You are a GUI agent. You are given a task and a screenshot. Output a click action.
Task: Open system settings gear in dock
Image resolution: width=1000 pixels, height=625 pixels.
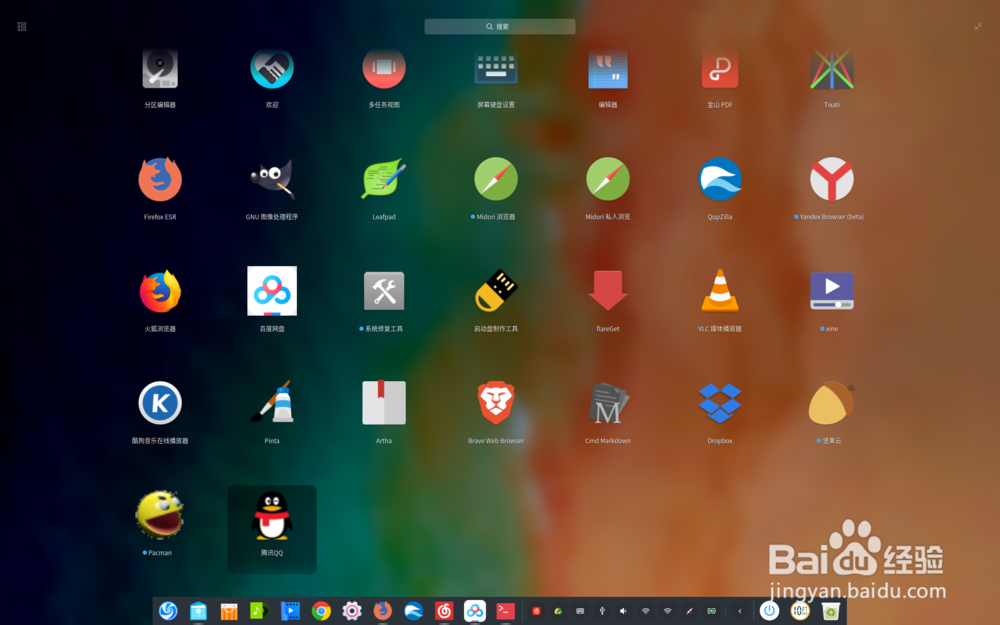click(351, 611)
